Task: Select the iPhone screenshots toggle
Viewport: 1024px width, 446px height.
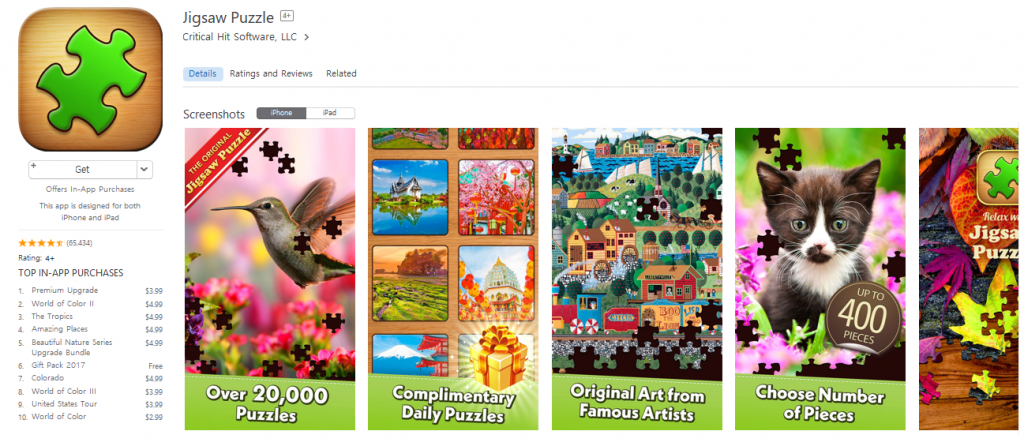Action: point(281,113)
